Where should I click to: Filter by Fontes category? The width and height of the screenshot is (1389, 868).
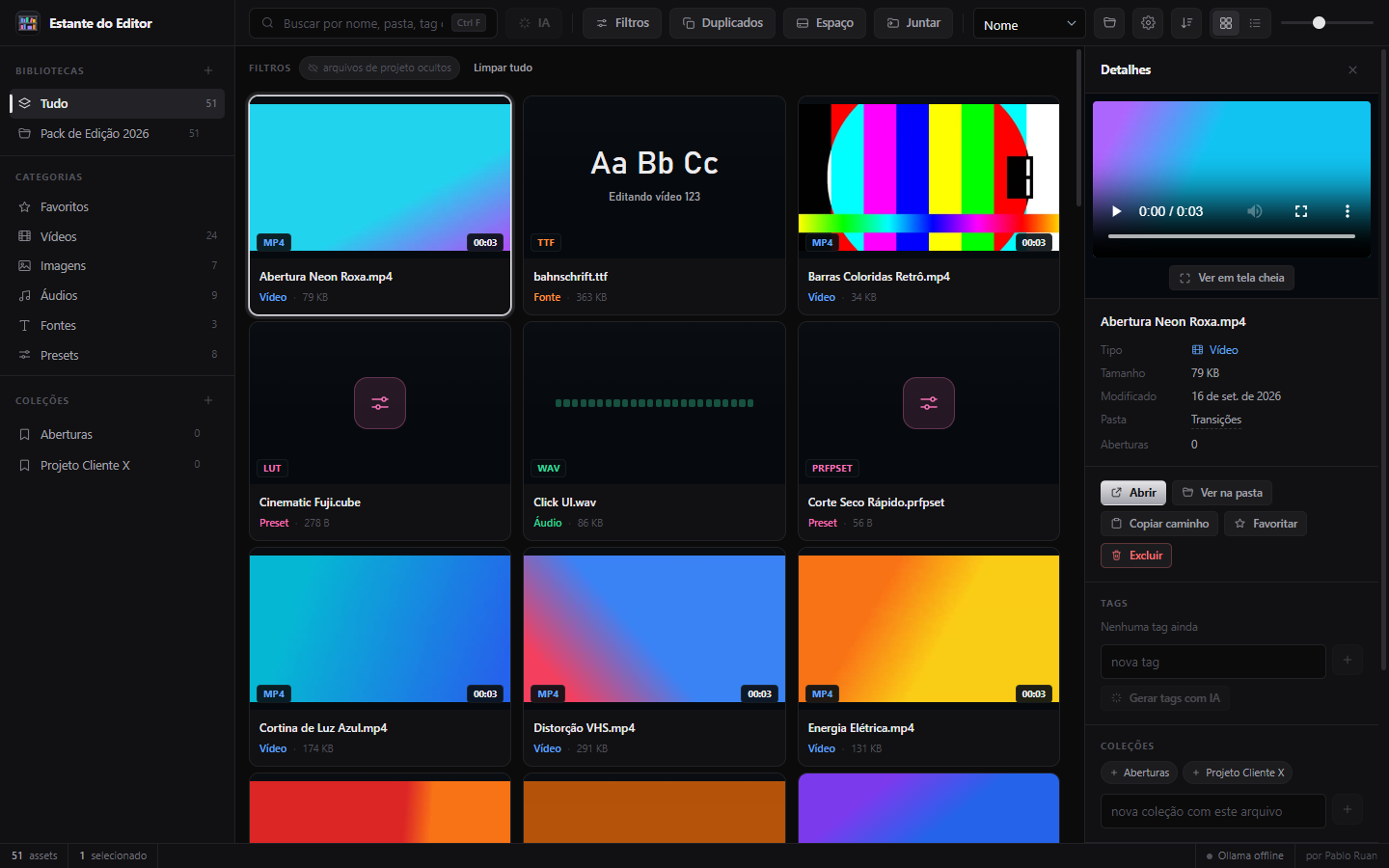(118, 326)
